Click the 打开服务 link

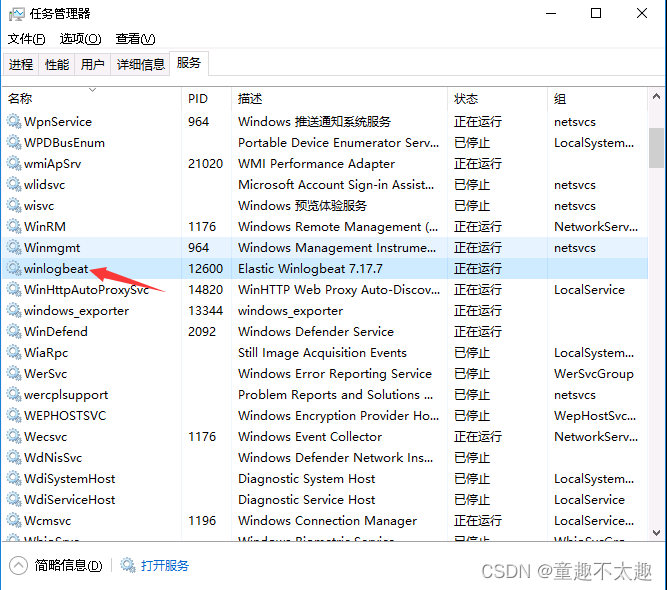pyautogui.click(x=165, y=566)
